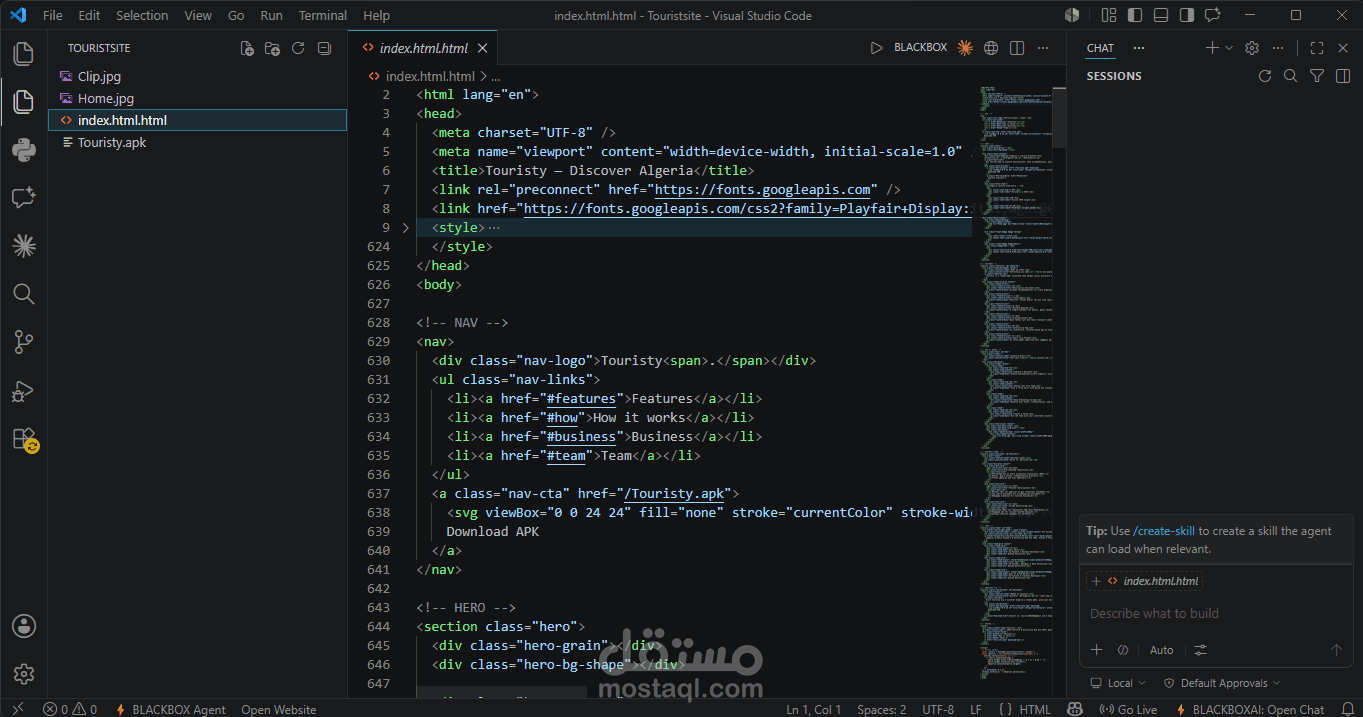Open the Manage gear in activity bar

pos(24,674)
